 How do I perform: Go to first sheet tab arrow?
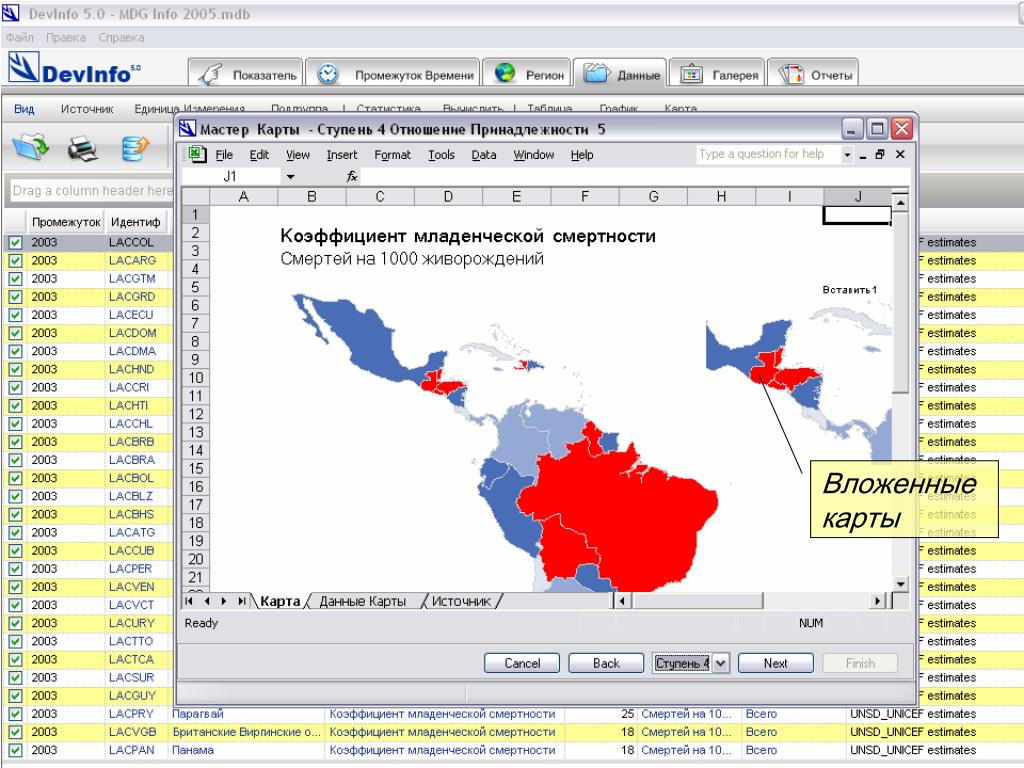[x=189, y=601]
